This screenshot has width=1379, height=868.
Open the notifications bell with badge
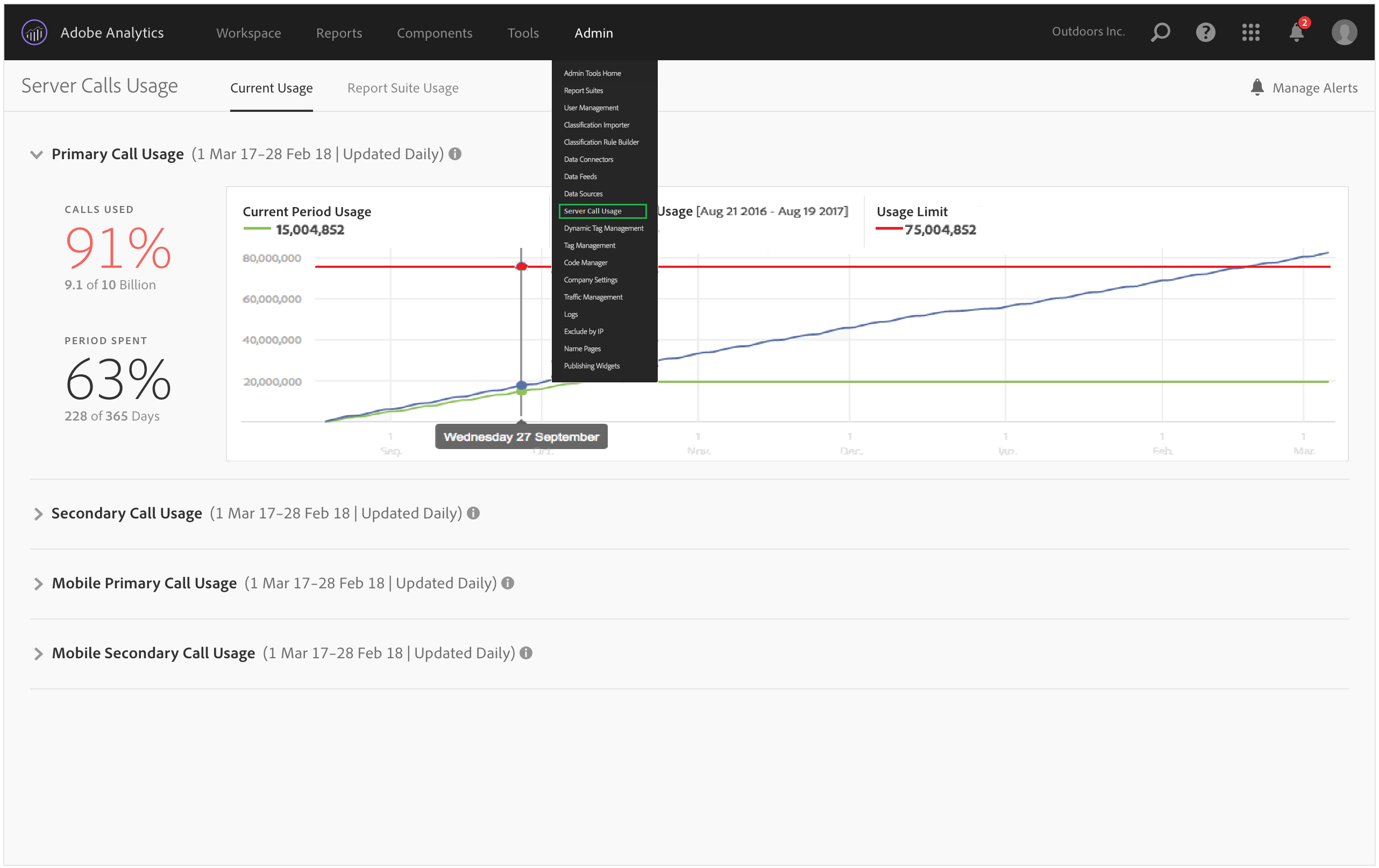(1297, 32)
